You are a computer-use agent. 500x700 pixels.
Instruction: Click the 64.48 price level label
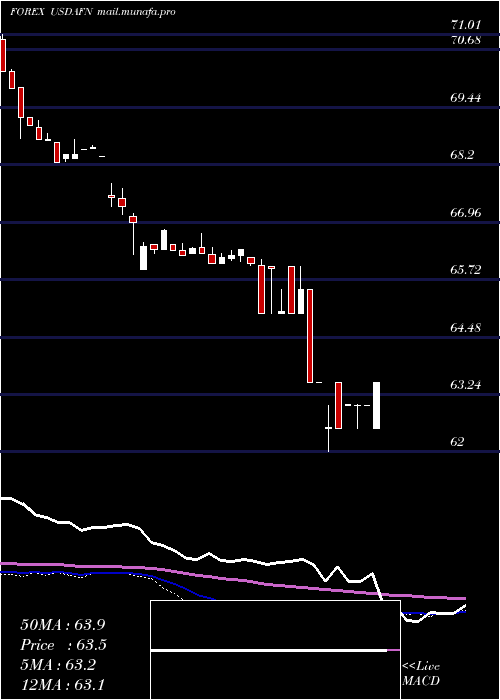(466, 328)
